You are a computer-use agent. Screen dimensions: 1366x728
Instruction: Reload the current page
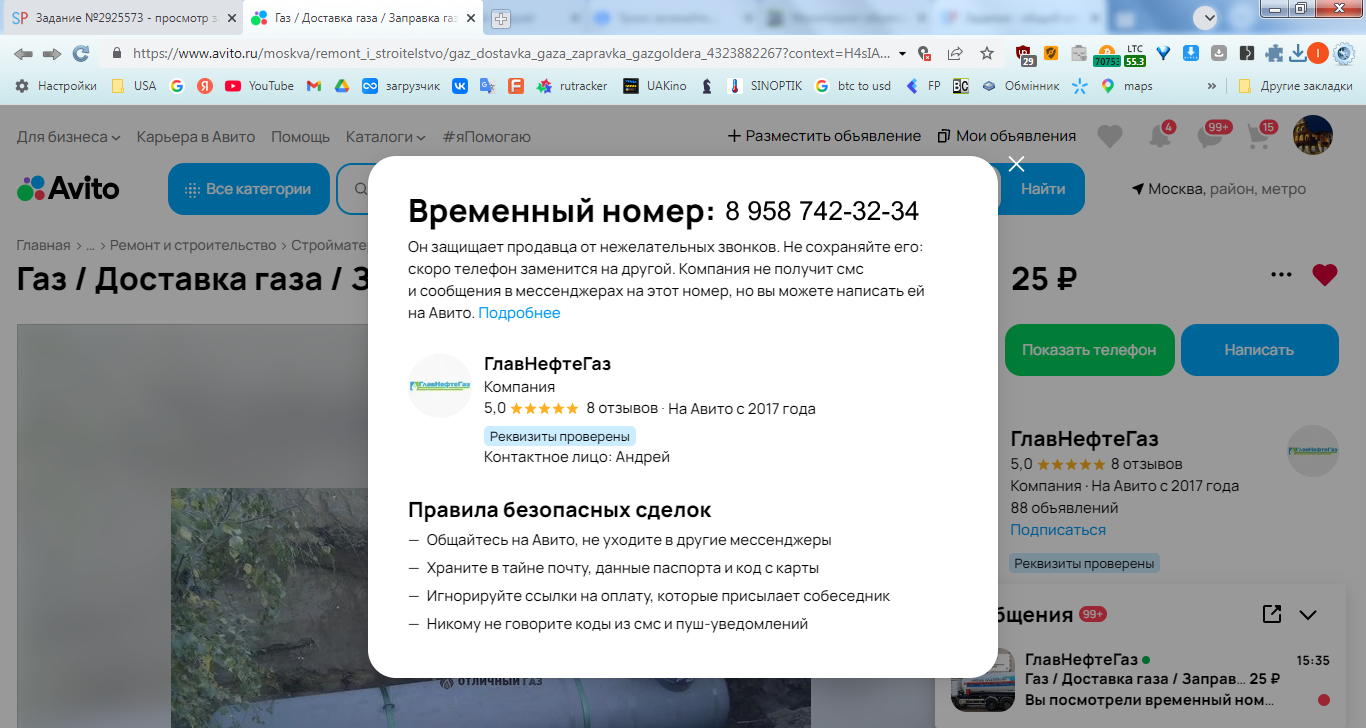point(81,53)
